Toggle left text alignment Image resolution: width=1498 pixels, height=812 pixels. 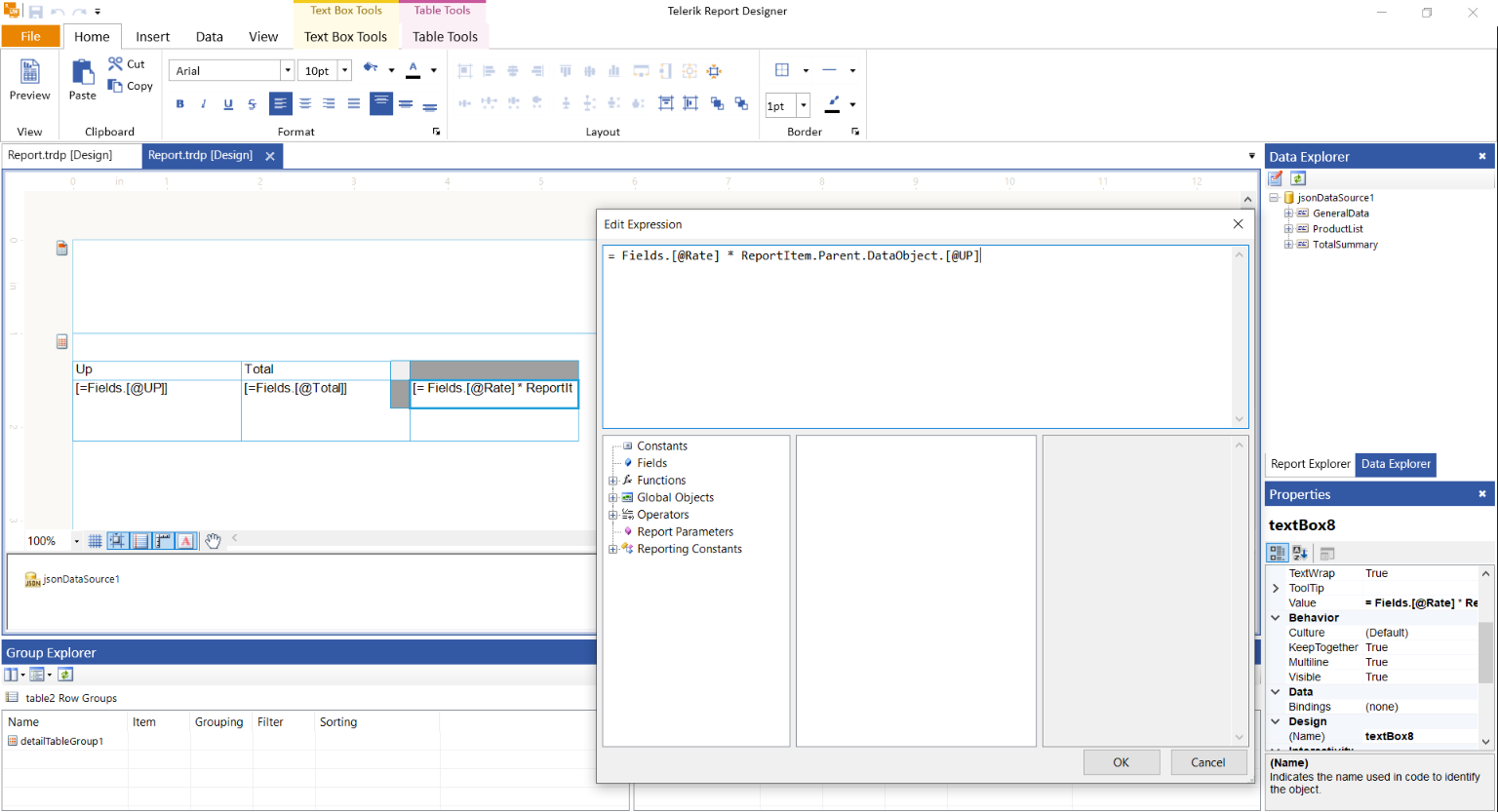click(x=281, y=104)
